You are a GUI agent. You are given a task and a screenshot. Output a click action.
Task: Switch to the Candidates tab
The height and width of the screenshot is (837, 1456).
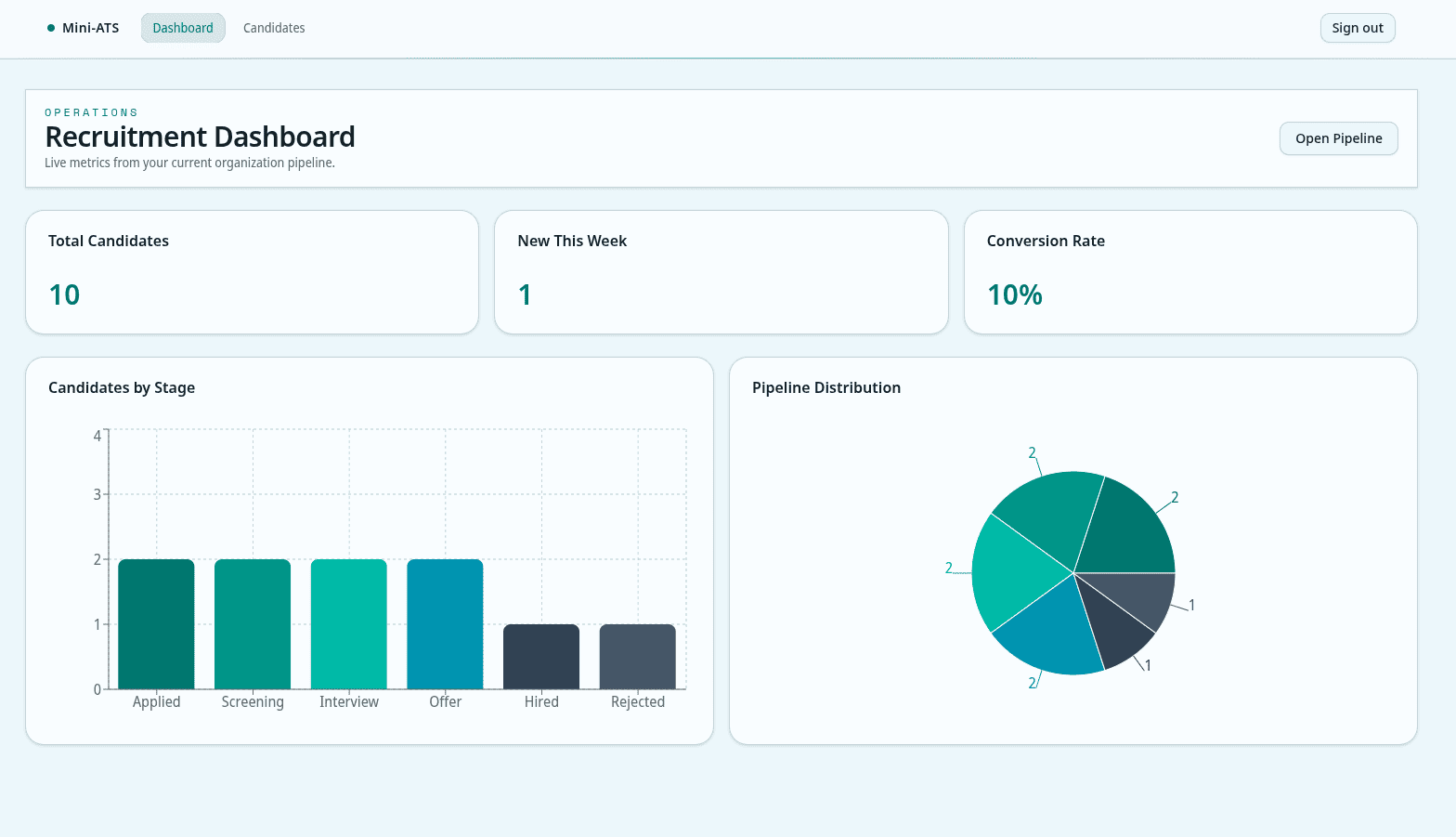coord(274,28)
